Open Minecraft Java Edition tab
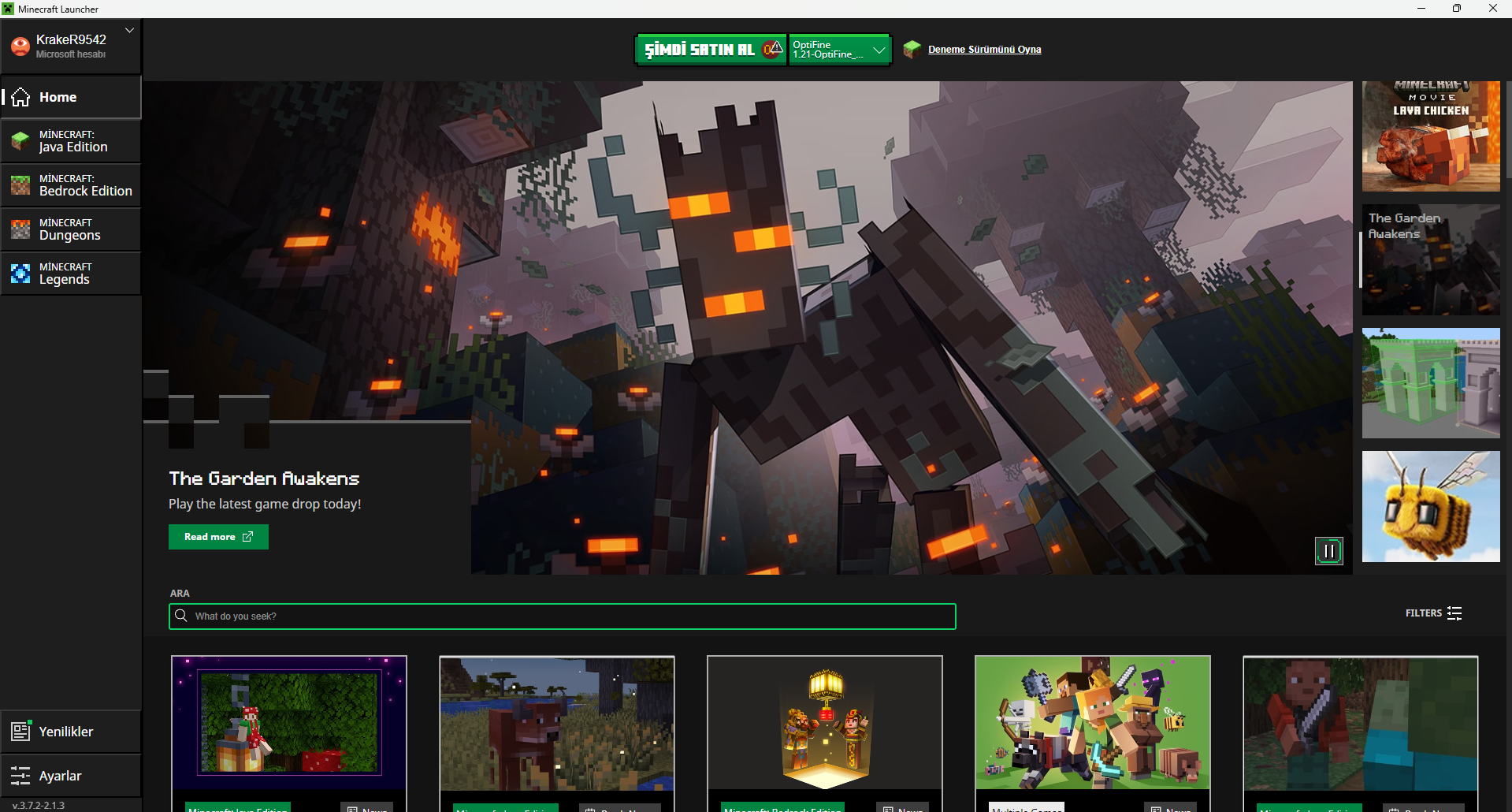The height and width of the screenshot is (812, 1512). pos(71,141)
